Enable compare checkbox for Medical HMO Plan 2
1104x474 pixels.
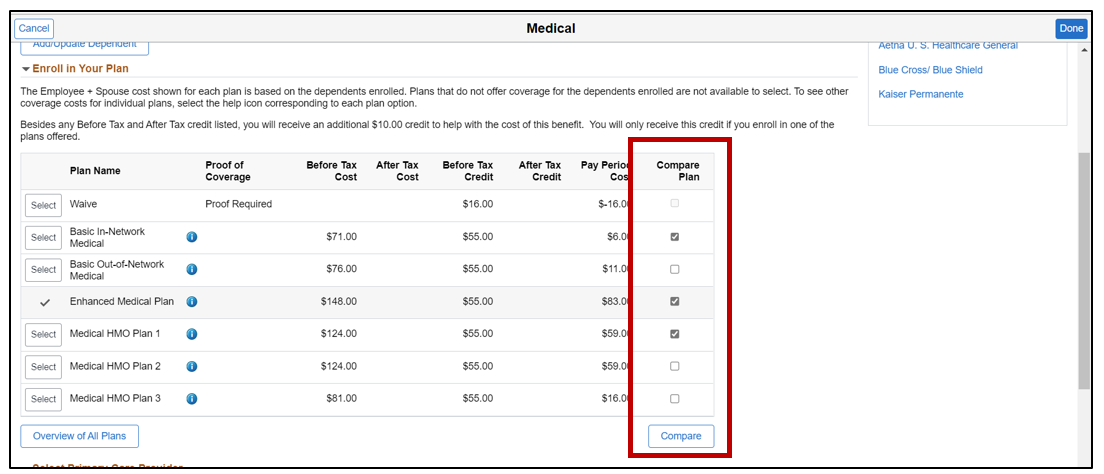coord(674,366)
